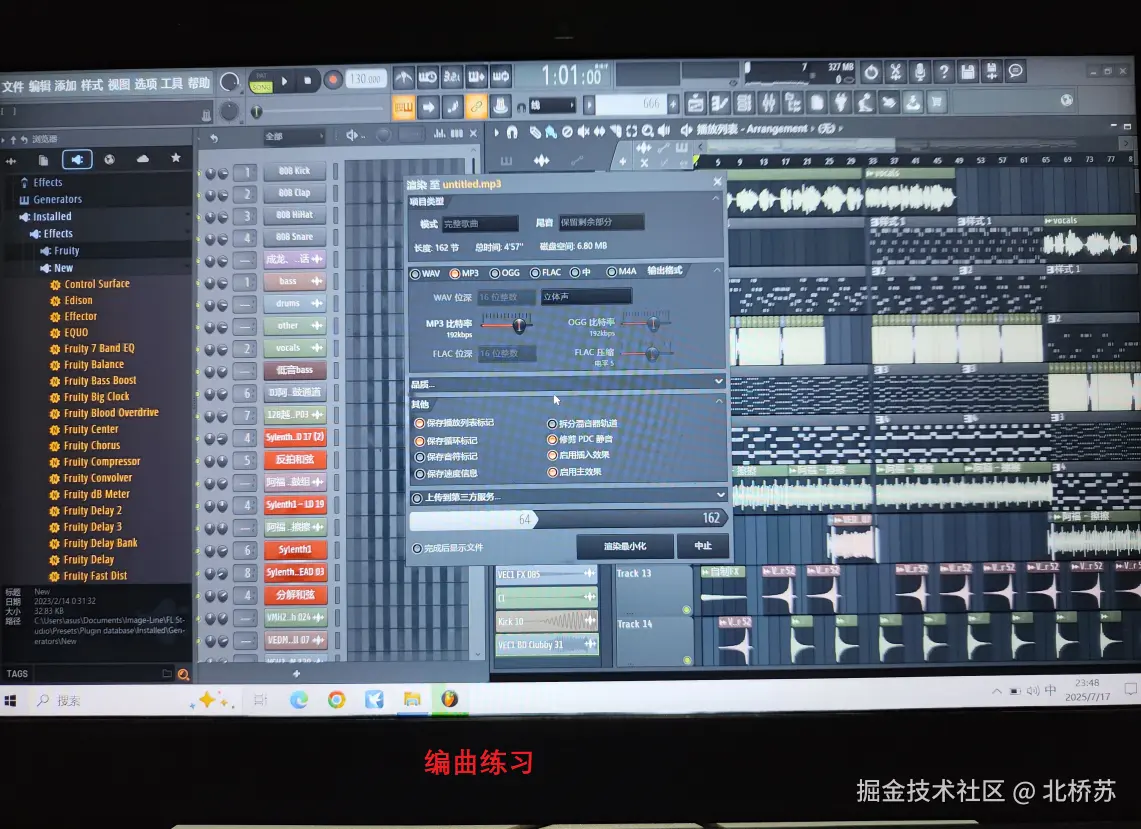Image resolution: width=1141 pixels, height=829 pixels.
Task: Select the FLAC output format radio
Action: (x=535, y=273)
